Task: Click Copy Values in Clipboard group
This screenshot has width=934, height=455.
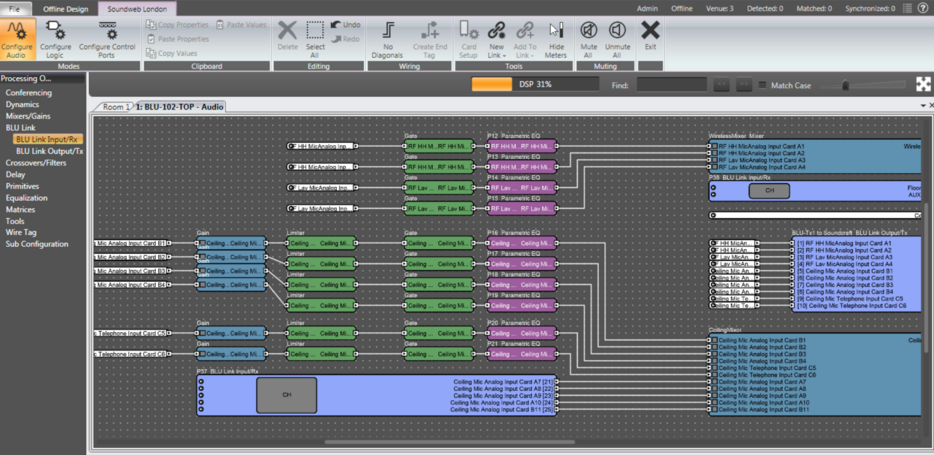Action: [172, 53]
